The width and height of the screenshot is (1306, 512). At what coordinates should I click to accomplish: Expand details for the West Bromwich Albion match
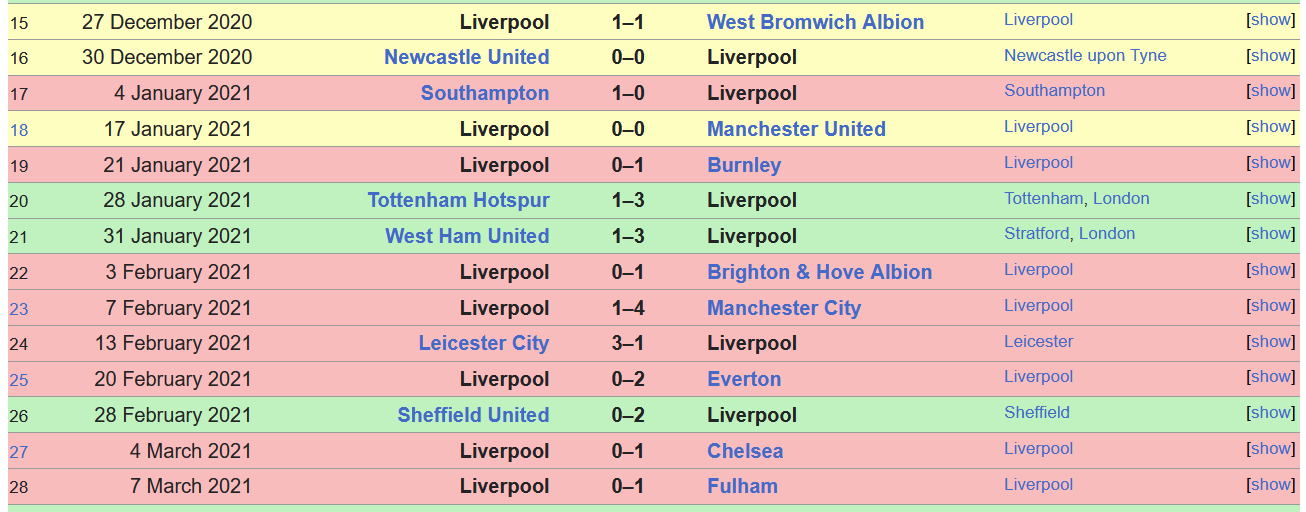(x=1271, y=20)
